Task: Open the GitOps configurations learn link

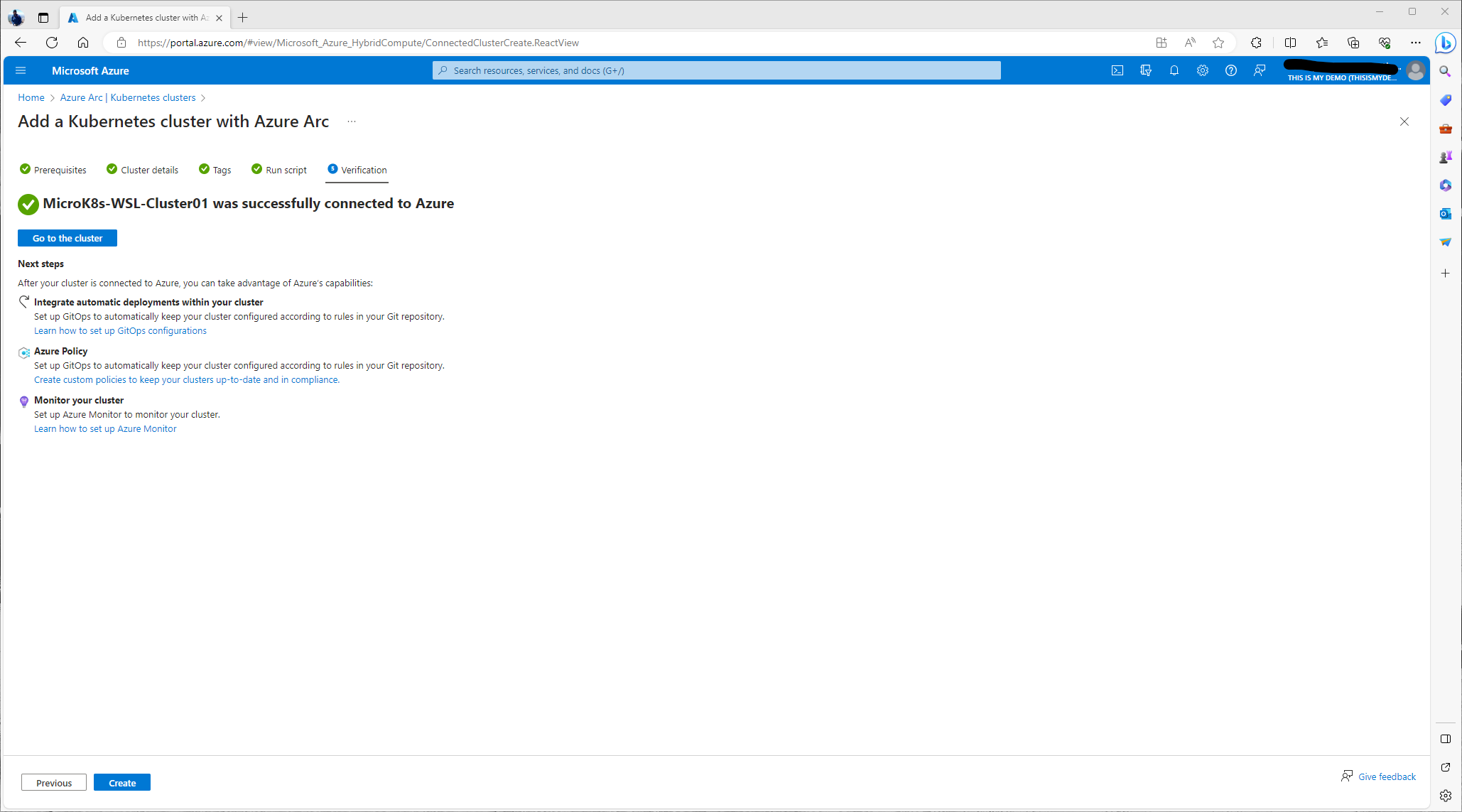Action: click(x=120, y=330)
